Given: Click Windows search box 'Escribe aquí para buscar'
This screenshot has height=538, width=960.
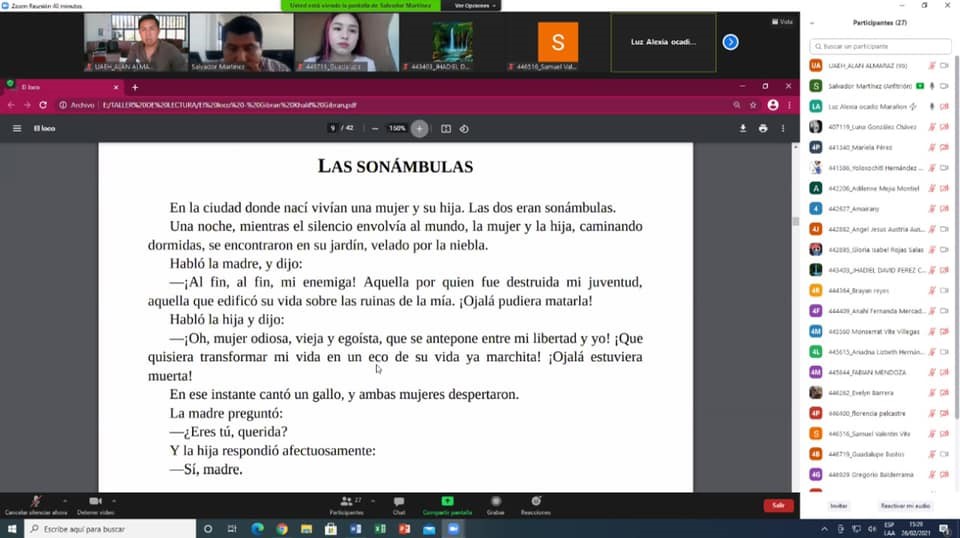Looking at the screenshot, I should point(110,529).
